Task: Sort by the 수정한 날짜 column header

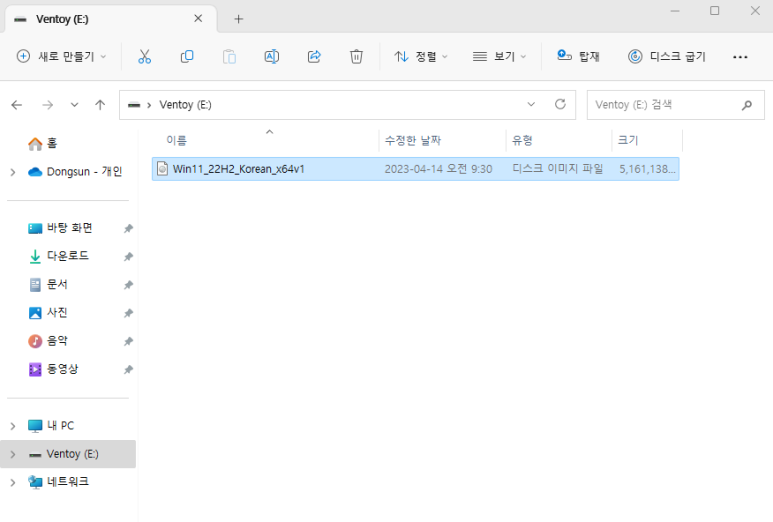Action: click(443, 140)
